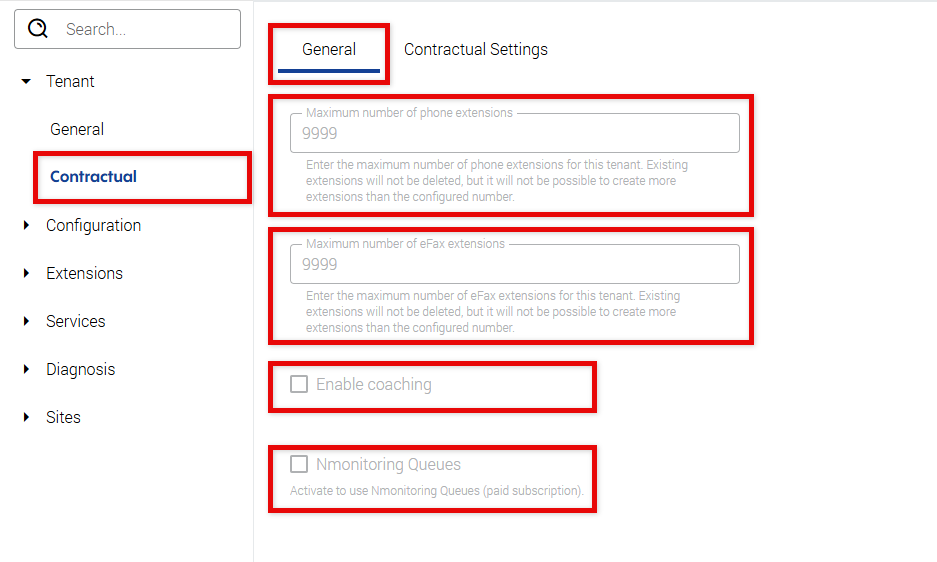Open the Extensions sidebar item

tap(84, 274)
